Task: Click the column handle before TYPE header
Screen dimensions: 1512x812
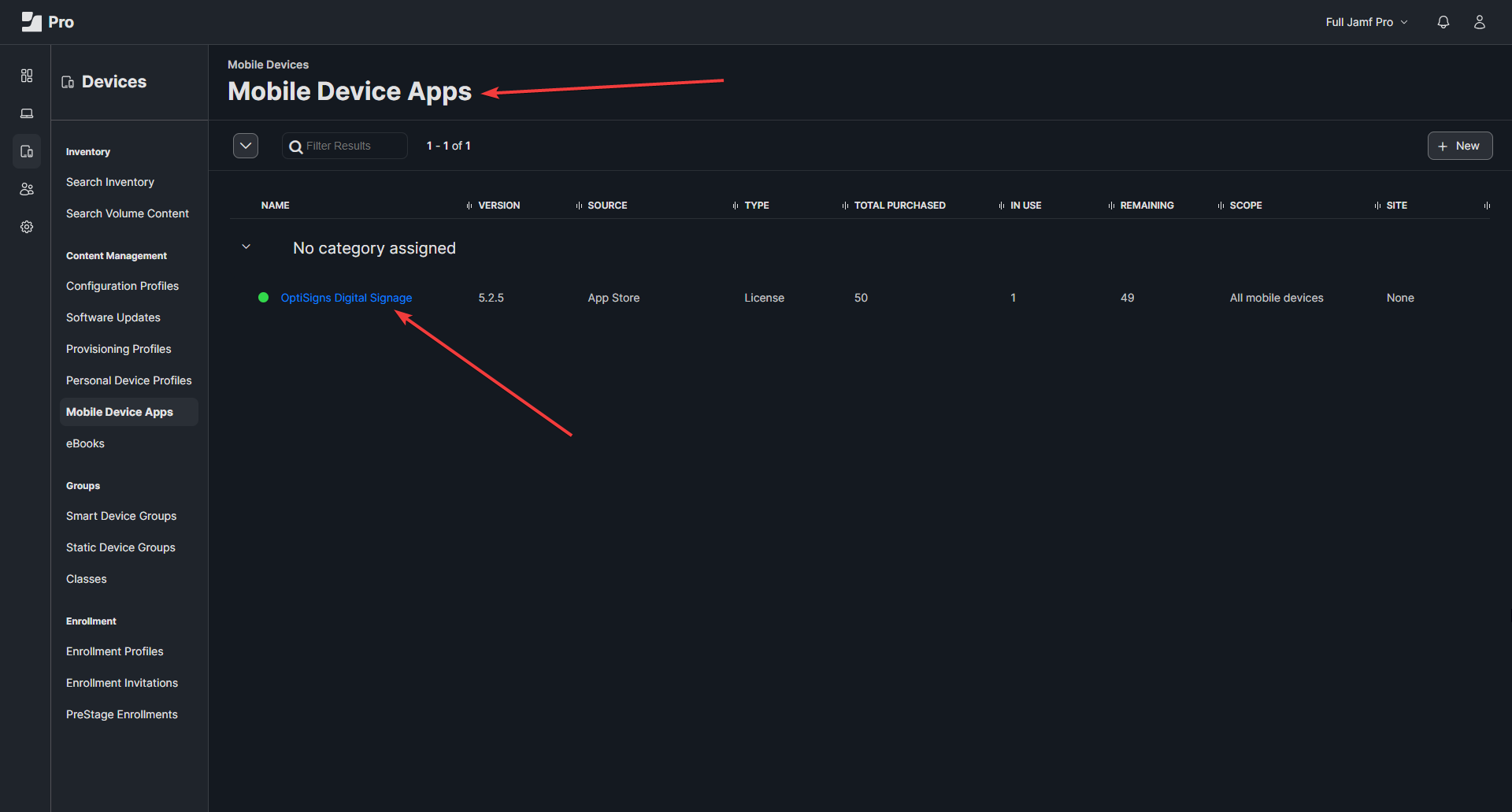Action: pos(736,206)
